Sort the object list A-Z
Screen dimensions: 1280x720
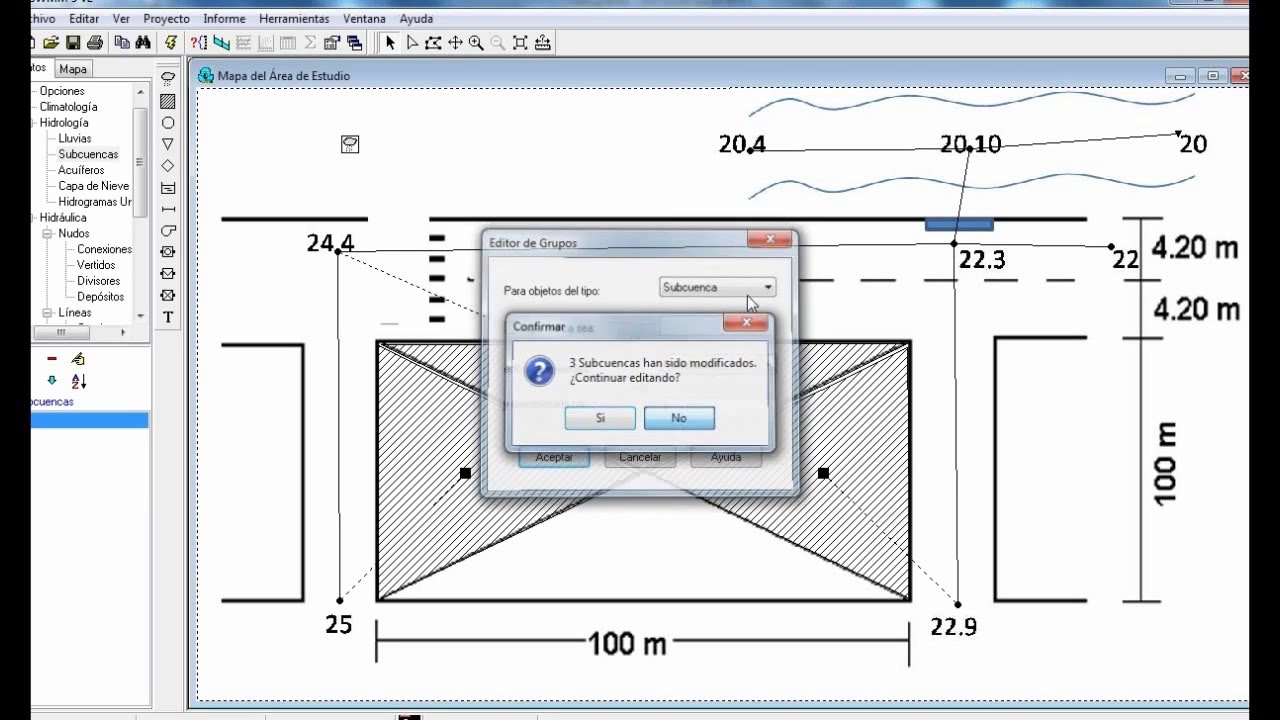click(78, 381)
